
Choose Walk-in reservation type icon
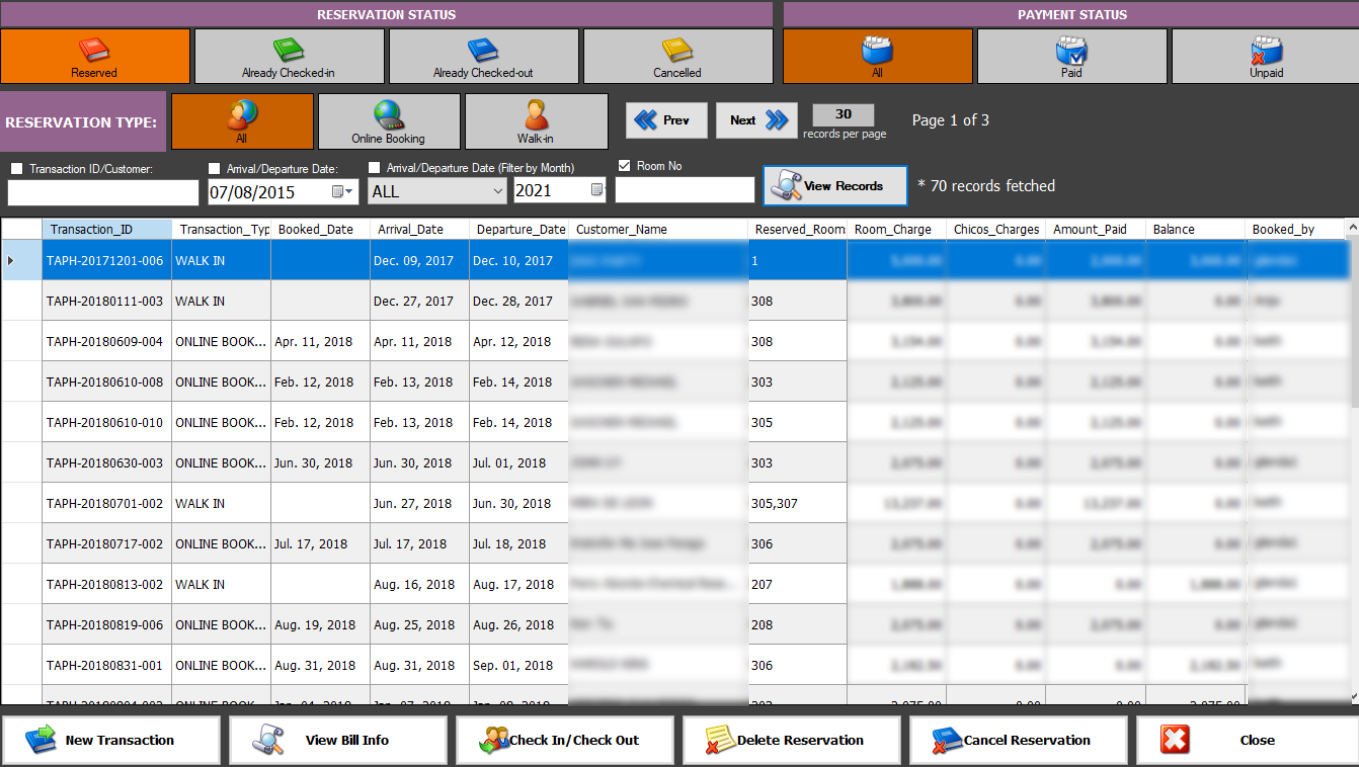point(536,115)
